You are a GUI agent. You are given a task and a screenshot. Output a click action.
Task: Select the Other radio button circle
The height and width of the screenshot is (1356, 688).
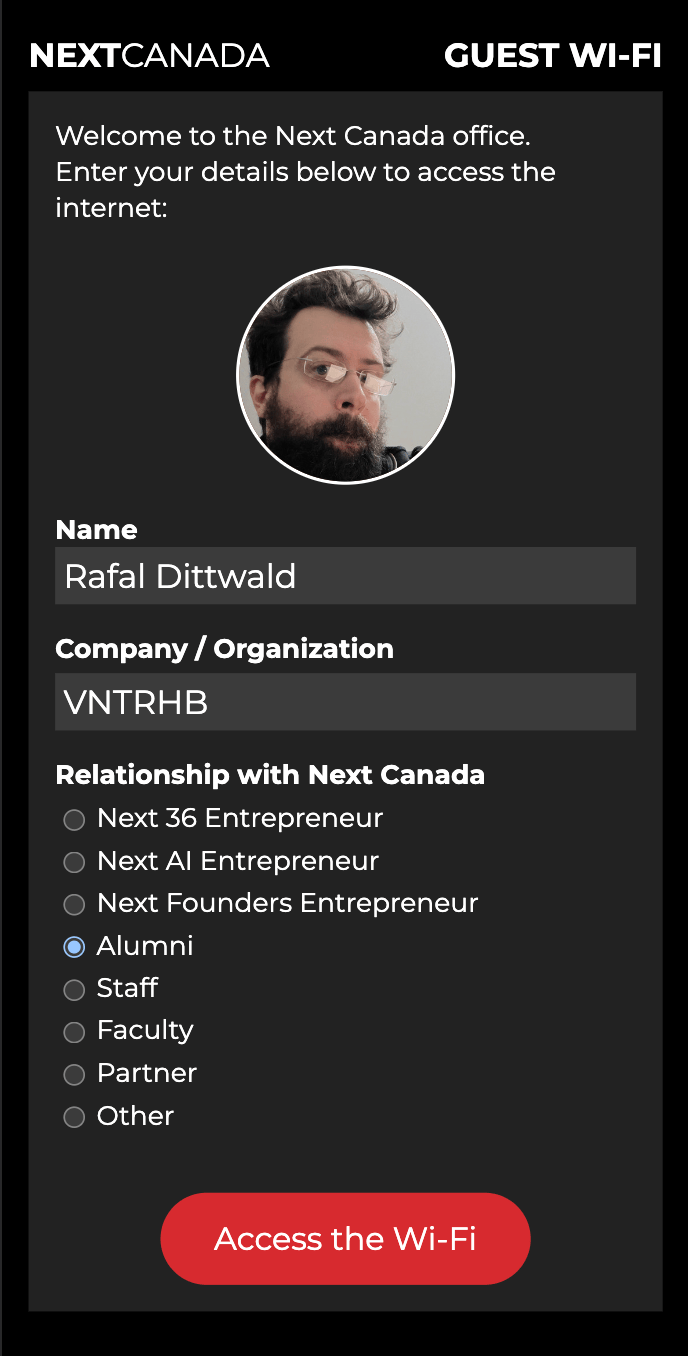pyautogui.click(x=74, y=1117)
